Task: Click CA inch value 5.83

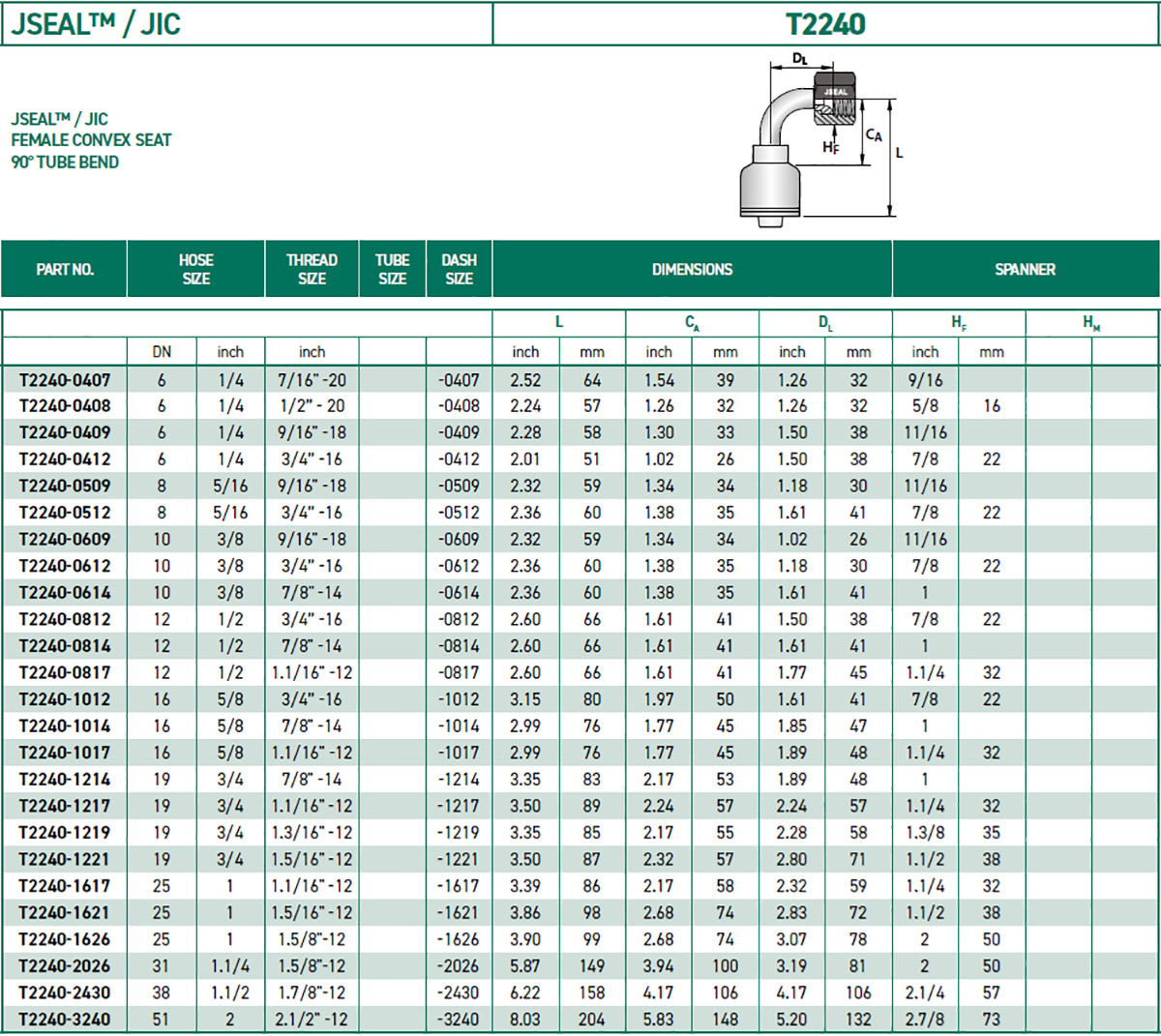Action: [659, 1019]
